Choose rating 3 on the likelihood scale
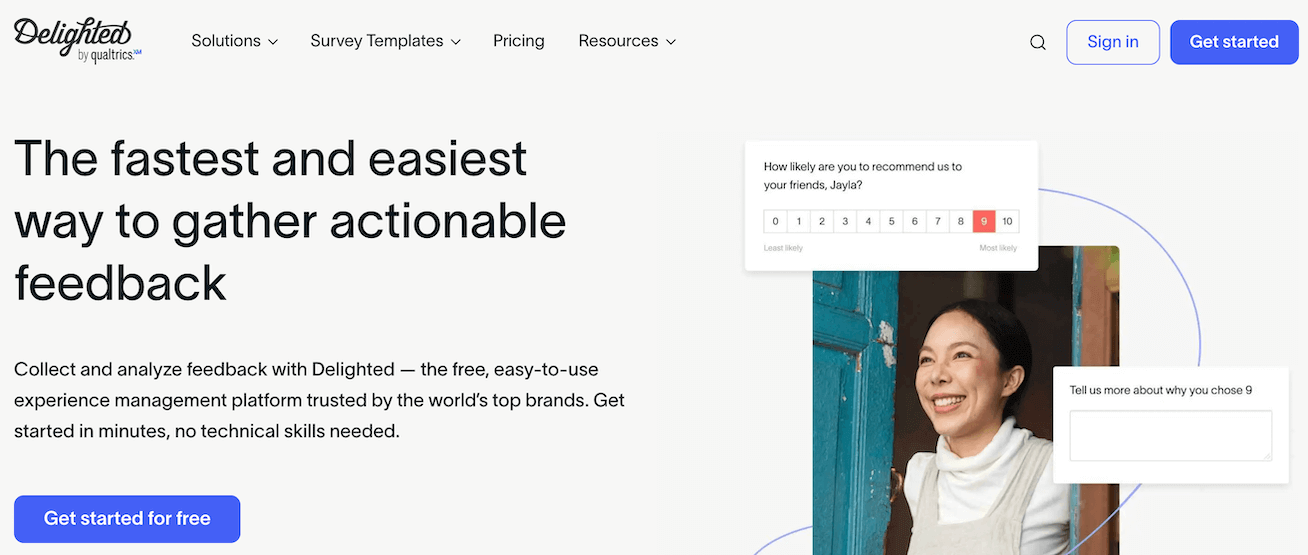1308x555 pixels. click(845, 221)
